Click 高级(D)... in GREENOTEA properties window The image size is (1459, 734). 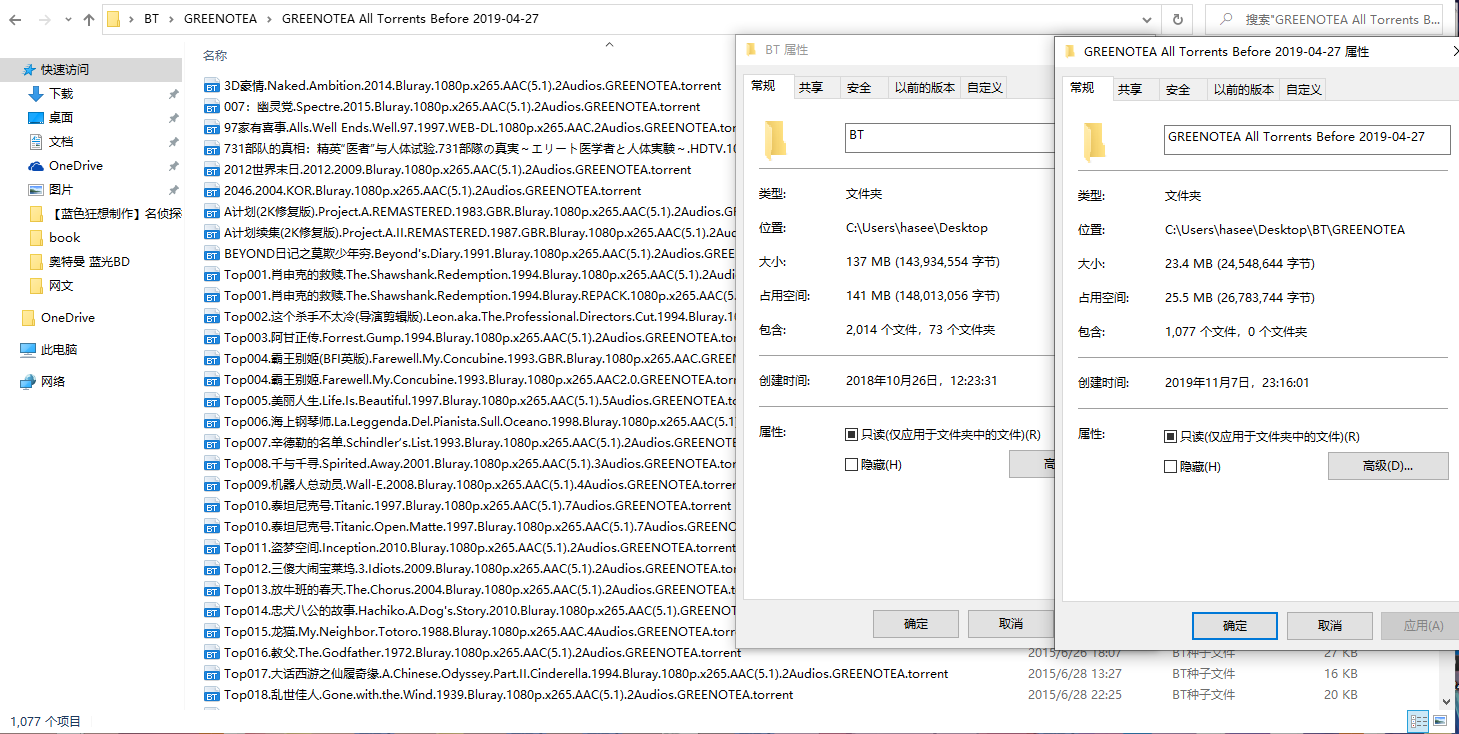[1388, 466]
